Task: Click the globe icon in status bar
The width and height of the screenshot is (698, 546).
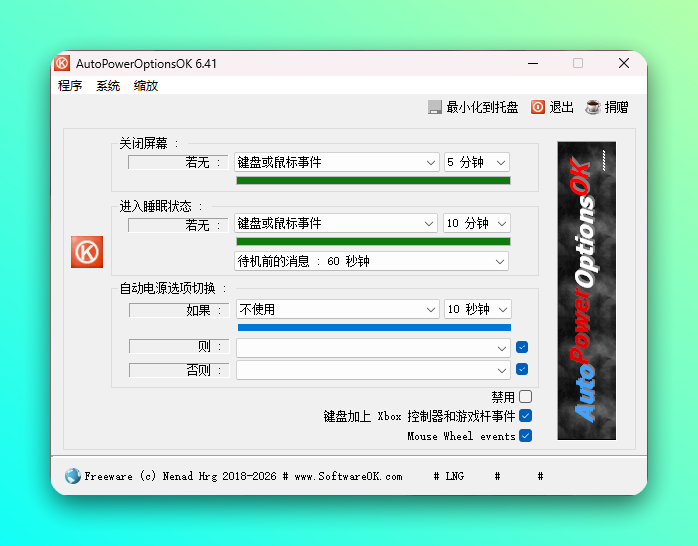Action: pos(72,476)
